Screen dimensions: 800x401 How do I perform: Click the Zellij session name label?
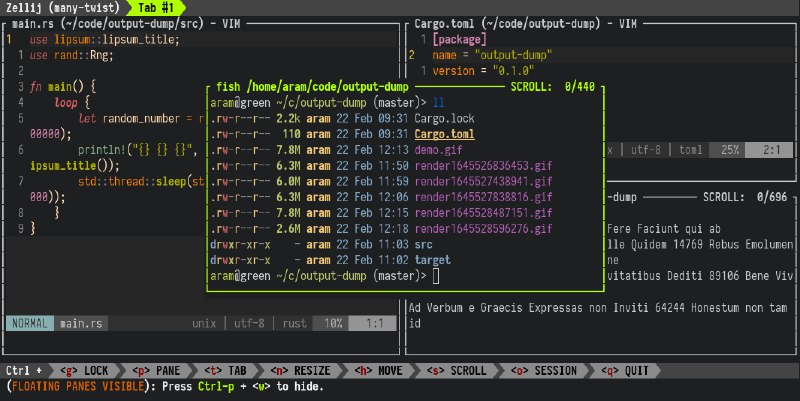[x=62, y=7]
